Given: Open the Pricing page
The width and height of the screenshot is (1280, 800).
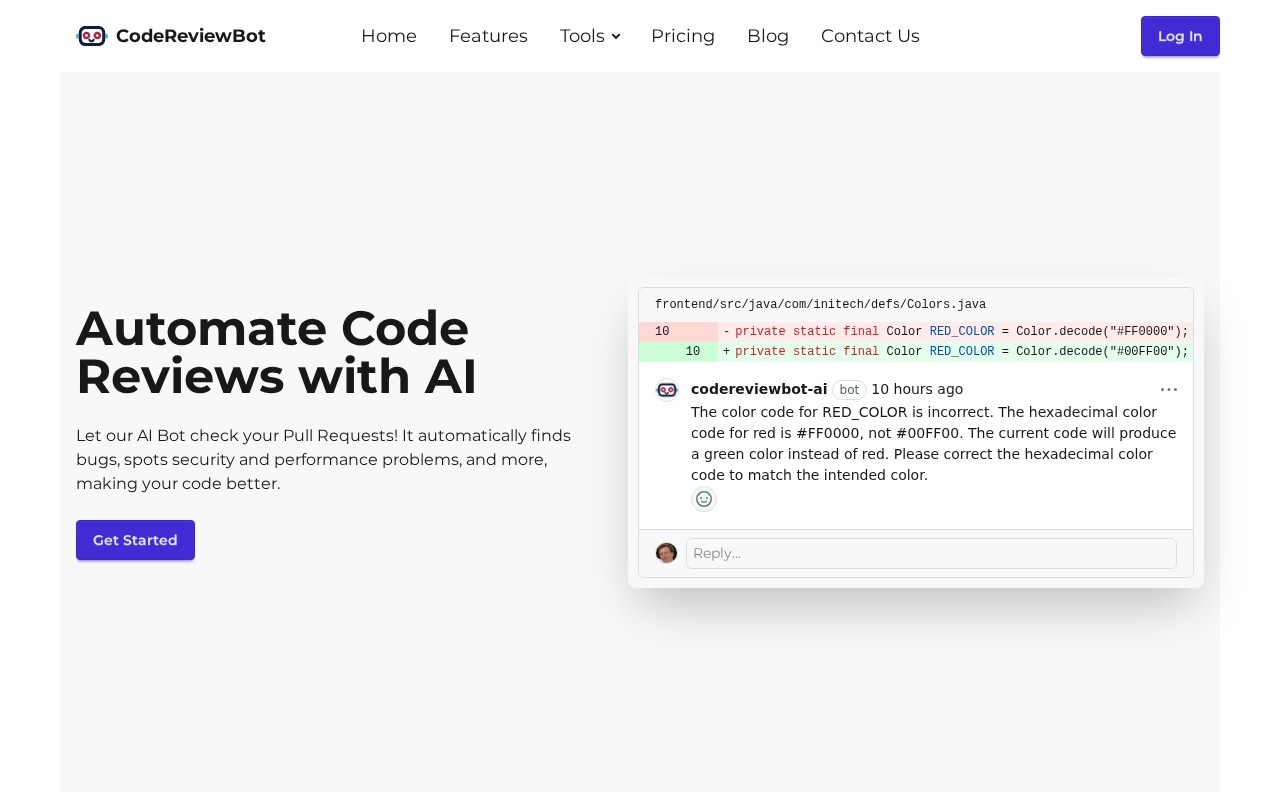Looking at the screenshot, I should (x=683, y=36).
